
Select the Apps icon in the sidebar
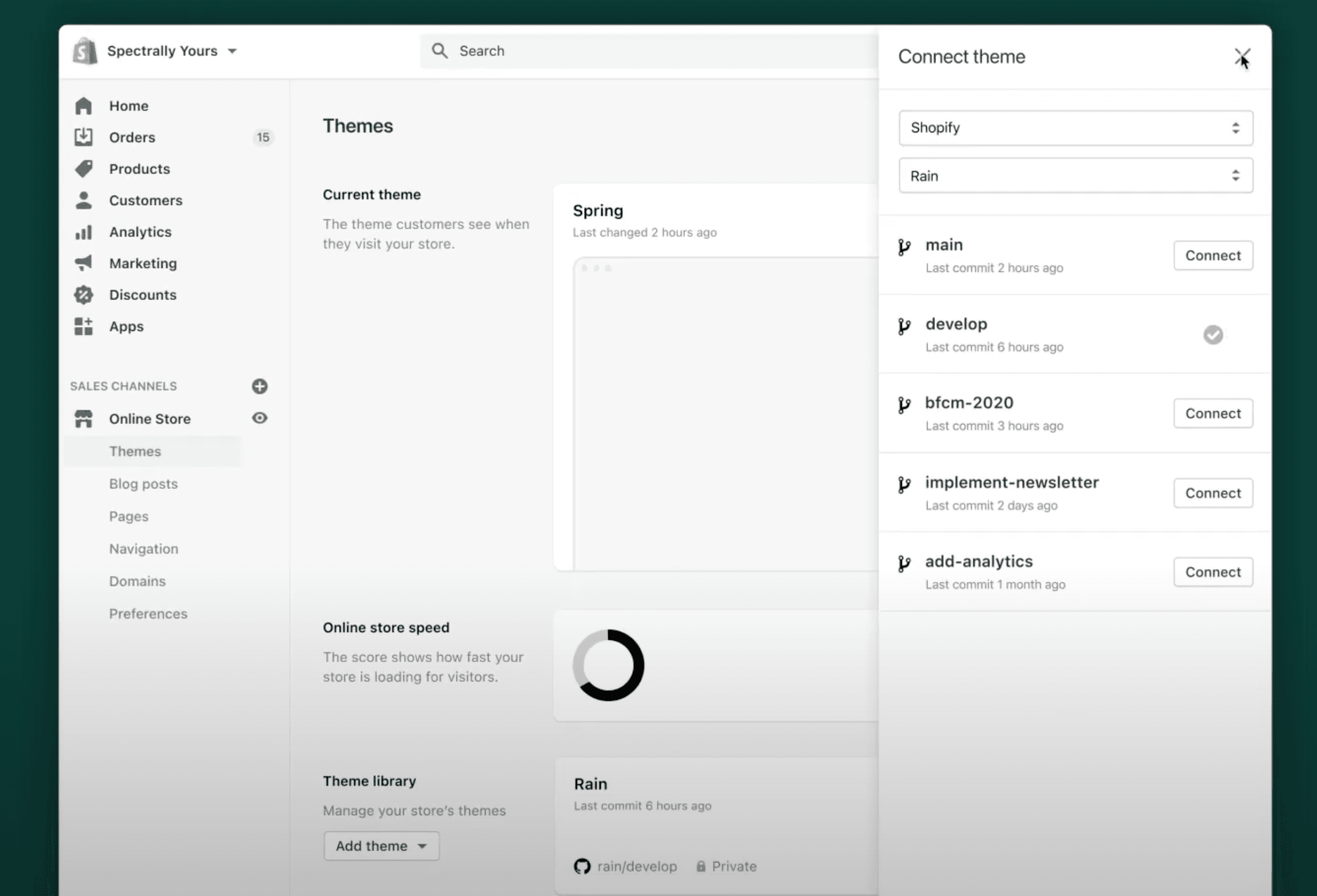click(83, 326)
